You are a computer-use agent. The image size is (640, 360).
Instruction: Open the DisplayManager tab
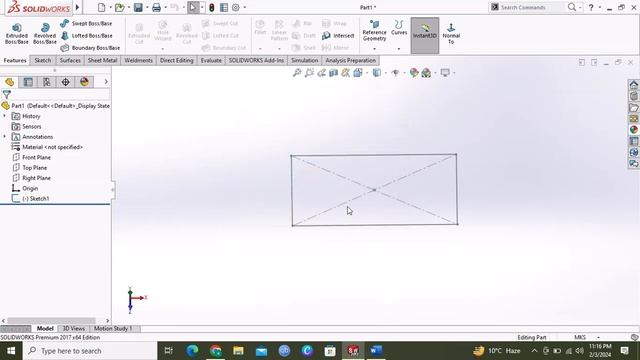tap(84, 82)
